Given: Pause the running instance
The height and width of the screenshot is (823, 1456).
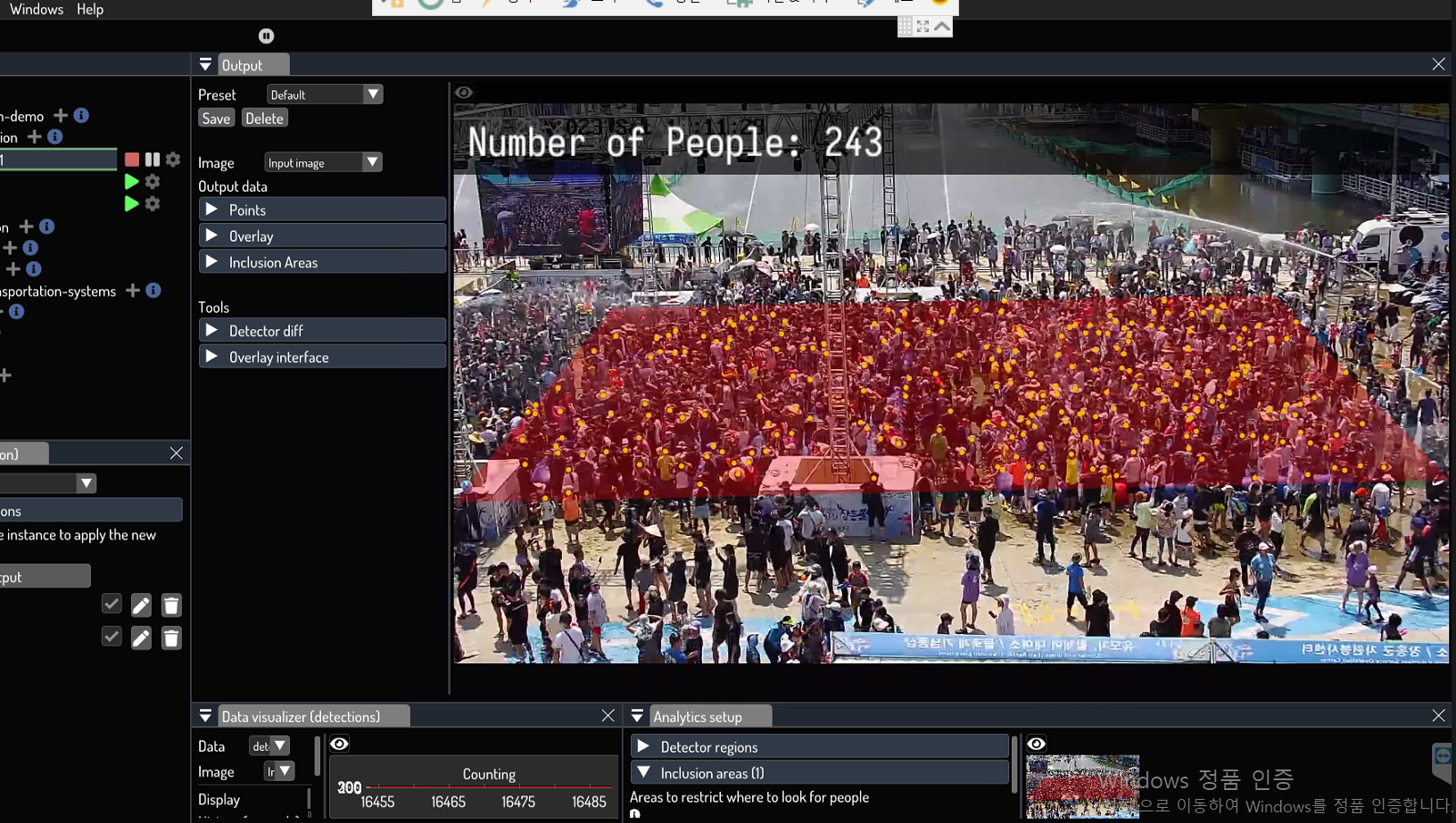Looking at the screenshot, I should 153,160.
